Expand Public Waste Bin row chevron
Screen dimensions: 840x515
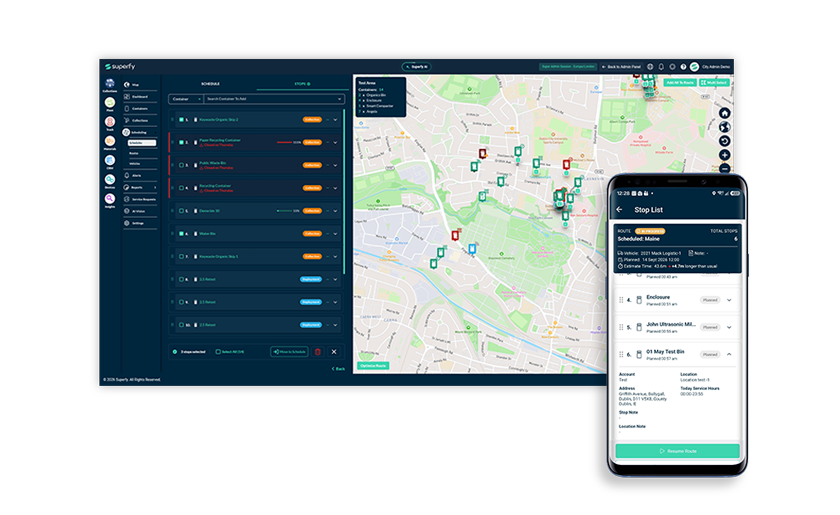(x=335, y=165)
